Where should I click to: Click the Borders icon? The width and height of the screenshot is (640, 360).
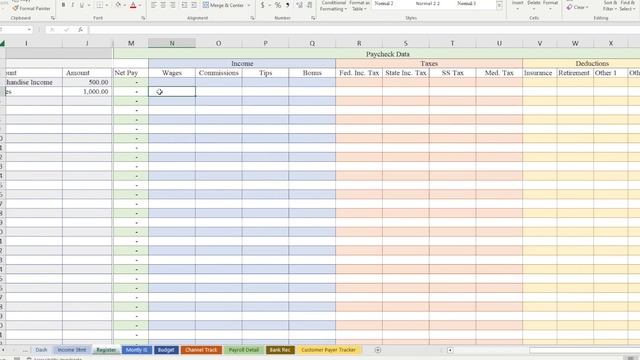click(100, 5)
